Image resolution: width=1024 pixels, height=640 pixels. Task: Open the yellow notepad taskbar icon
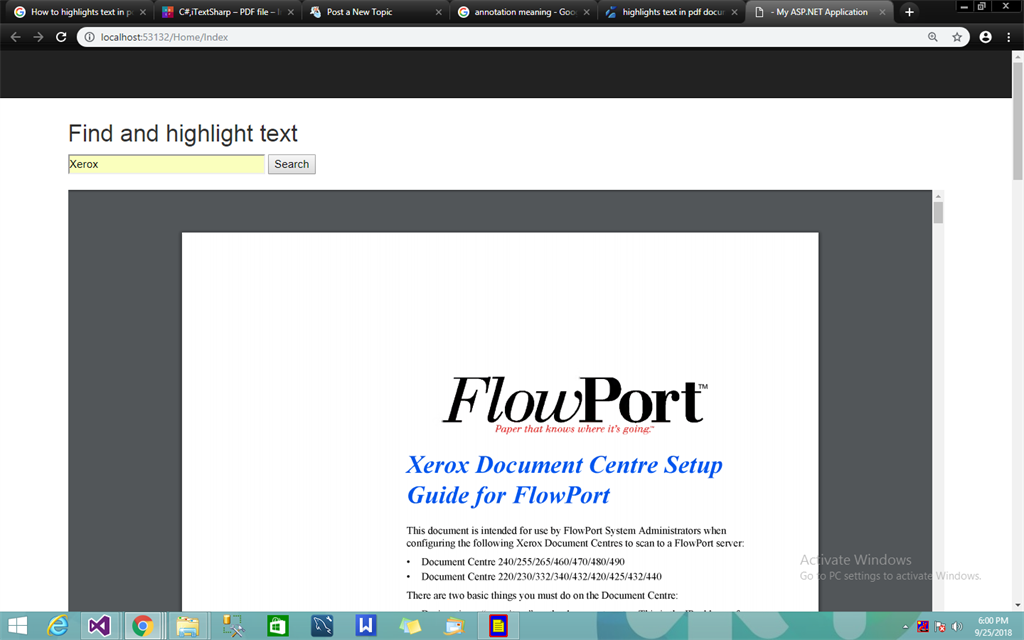(x=498, y=626)
